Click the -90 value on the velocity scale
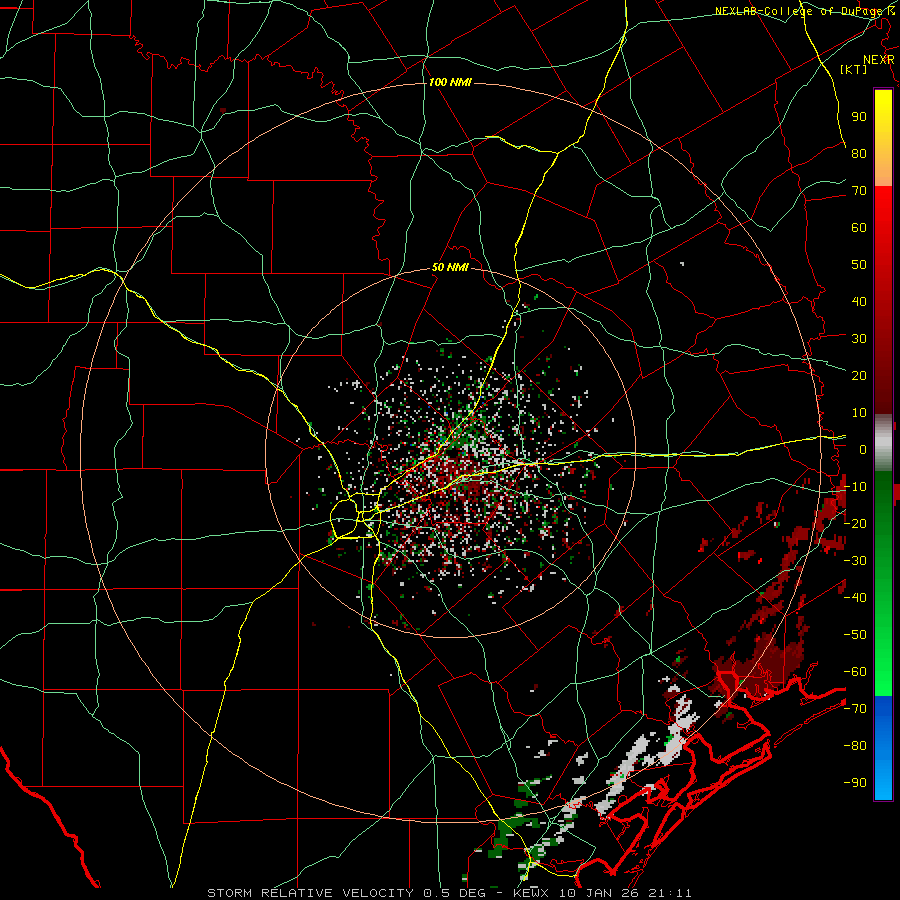900x900 pixels. tap(855, 782)
